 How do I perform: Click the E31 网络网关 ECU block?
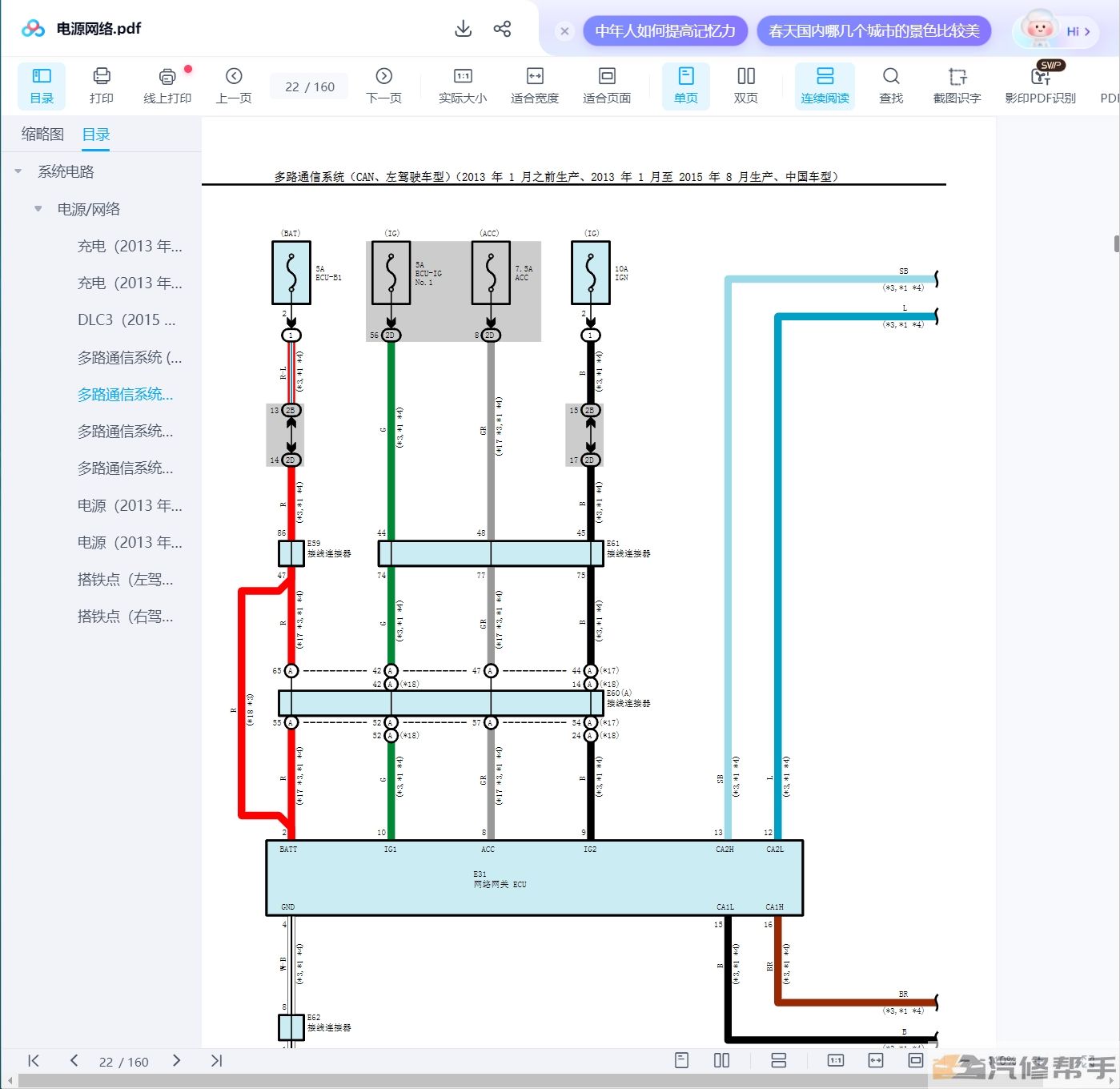point(534,878)
